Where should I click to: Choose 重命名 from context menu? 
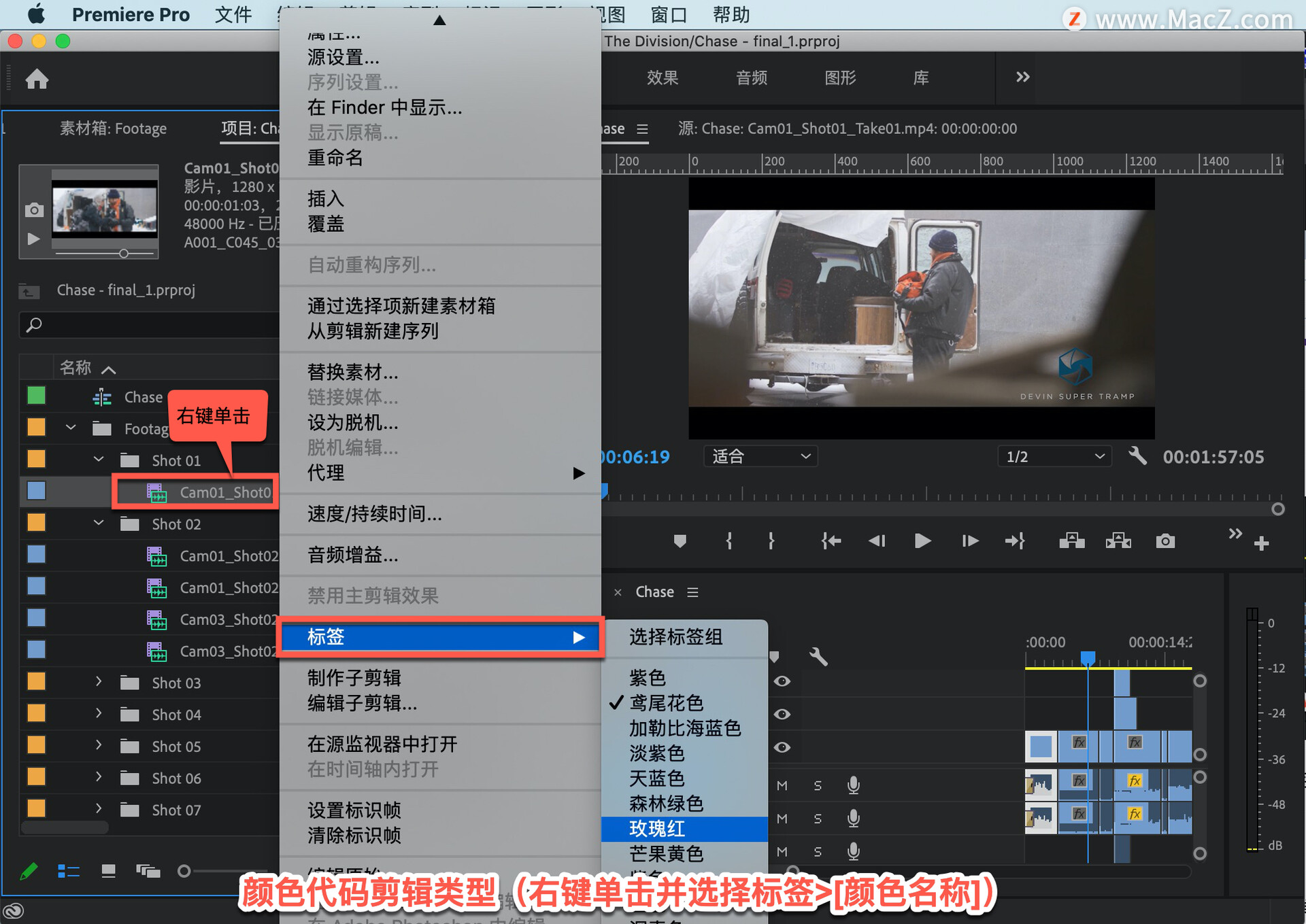(335, 158)
